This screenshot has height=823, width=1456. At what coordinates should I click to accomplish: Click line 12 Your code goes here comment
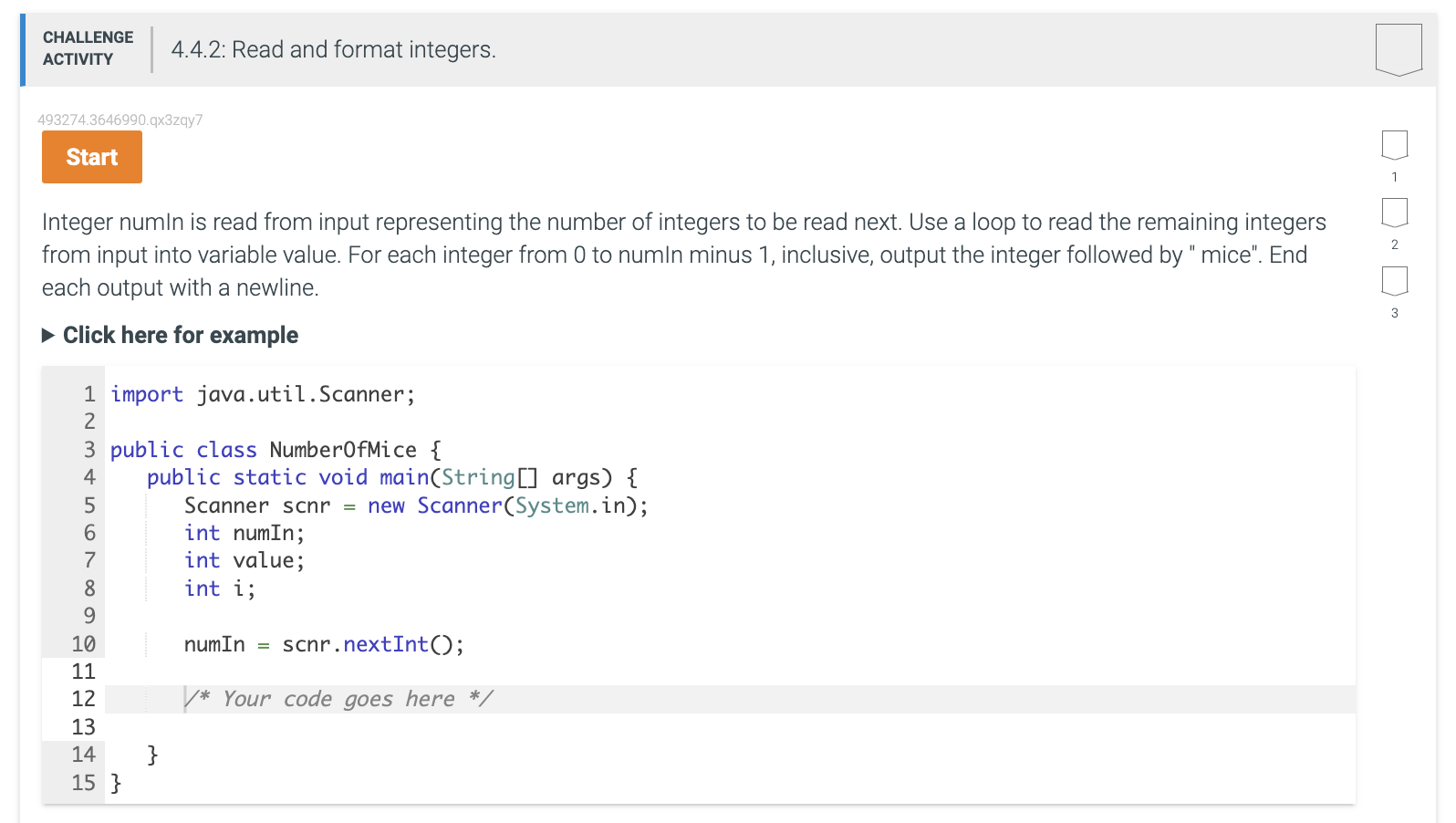(x=339, y=698)
